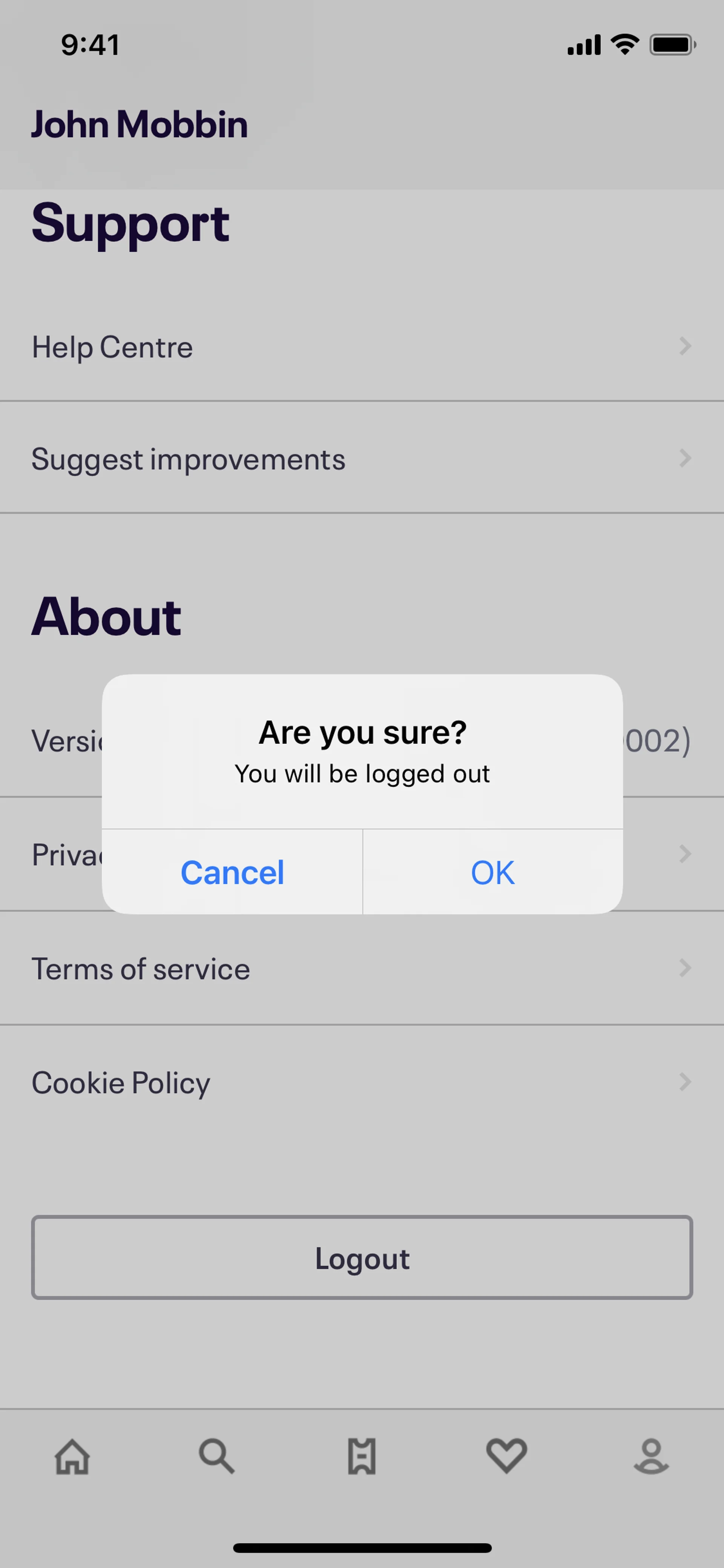724x1568 pixels.
Task: Open the Tickets tab icon
Action: [362, 1457]
